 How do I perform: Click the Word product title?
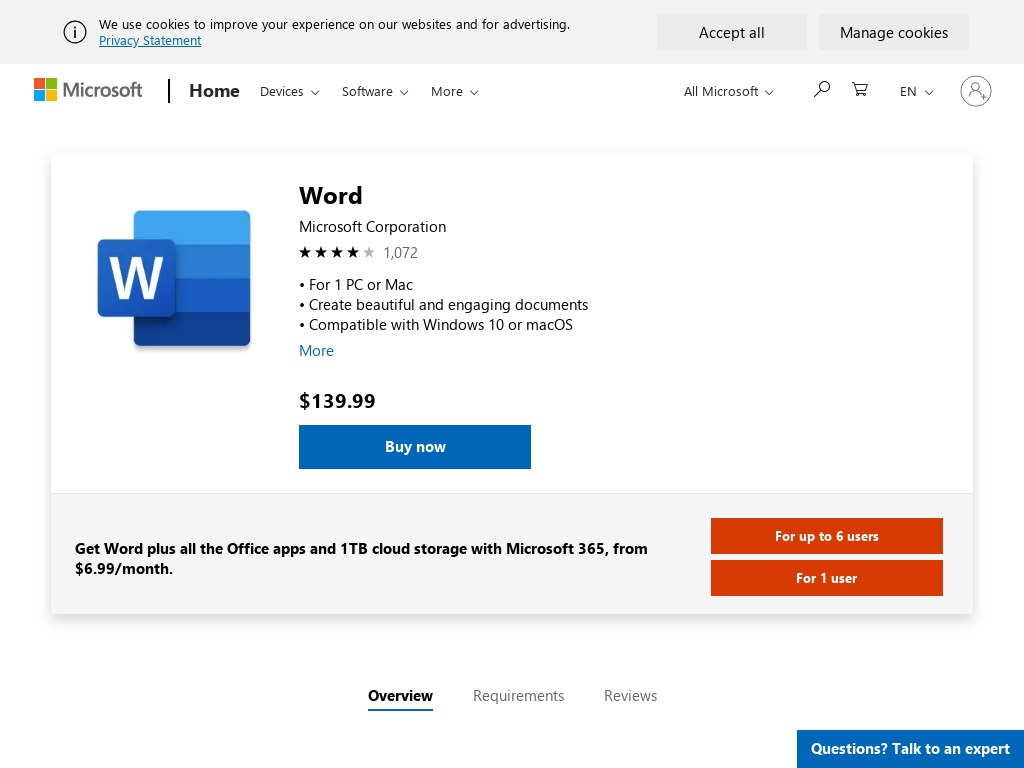330,196
